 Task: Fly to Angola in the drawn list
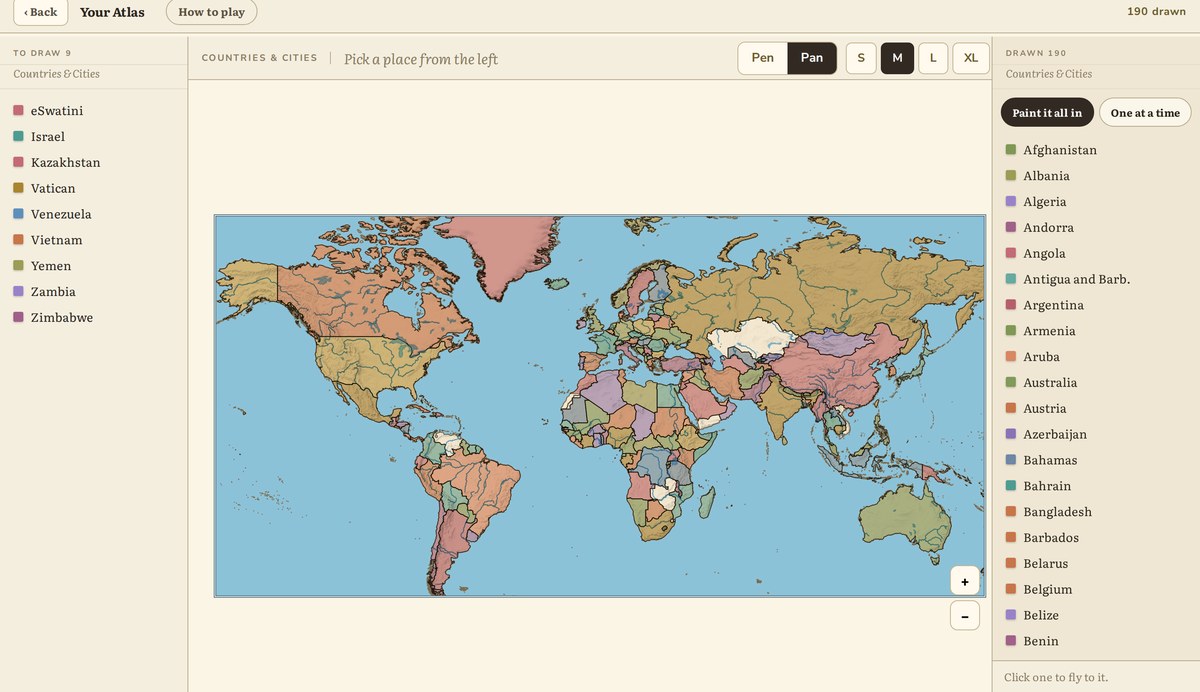point(1096,254)
